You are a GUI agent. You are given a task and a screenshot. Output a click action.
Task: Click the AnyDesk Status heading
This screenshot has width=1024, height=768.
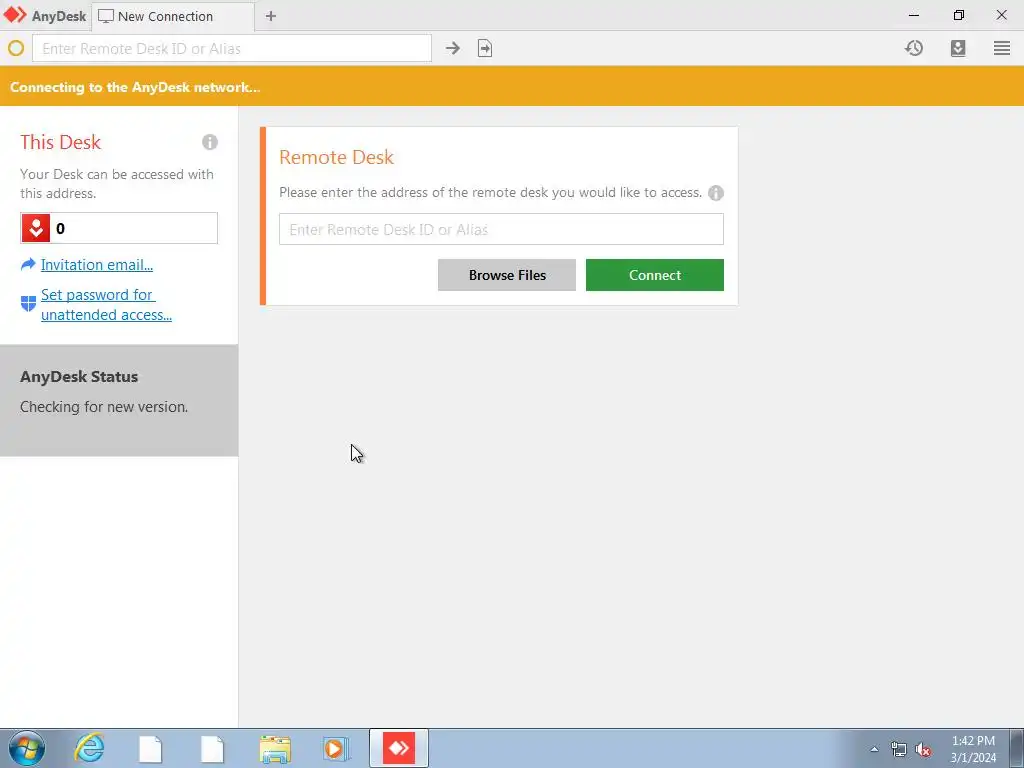79,377
